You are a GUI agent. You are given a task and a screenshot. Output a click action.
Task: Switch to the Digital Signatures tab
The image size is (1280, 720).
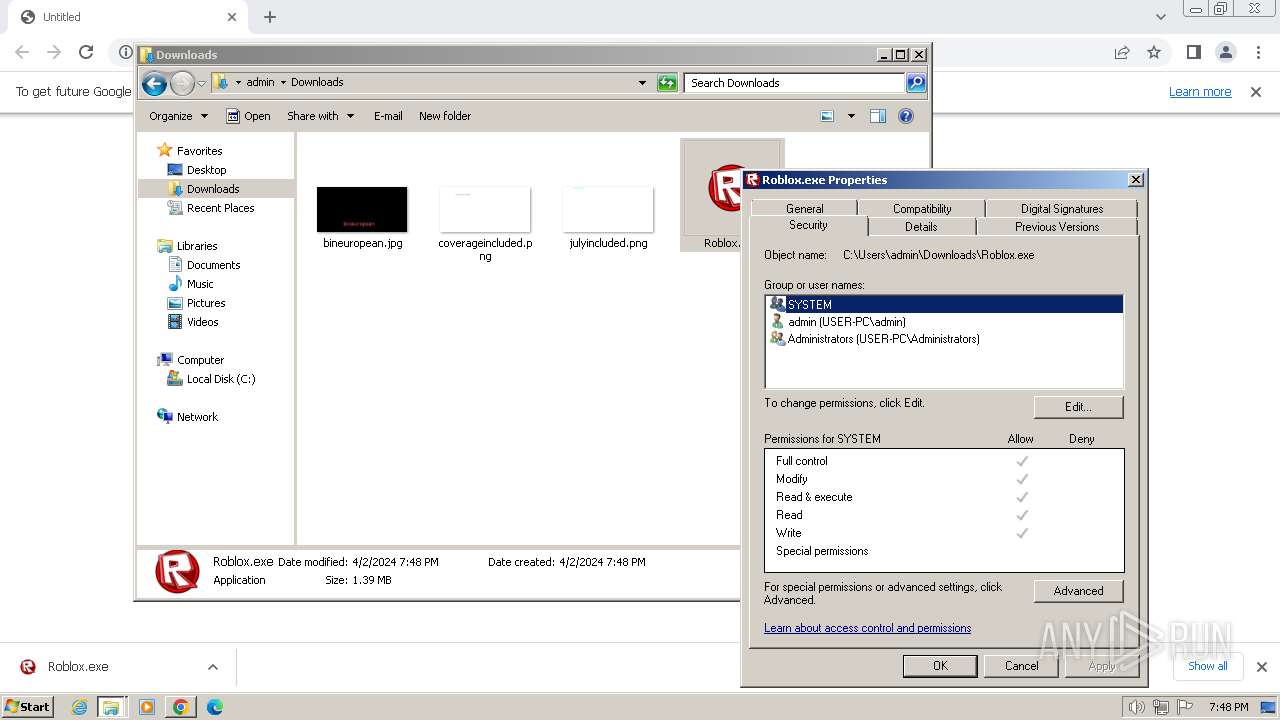pos(1062,209)
